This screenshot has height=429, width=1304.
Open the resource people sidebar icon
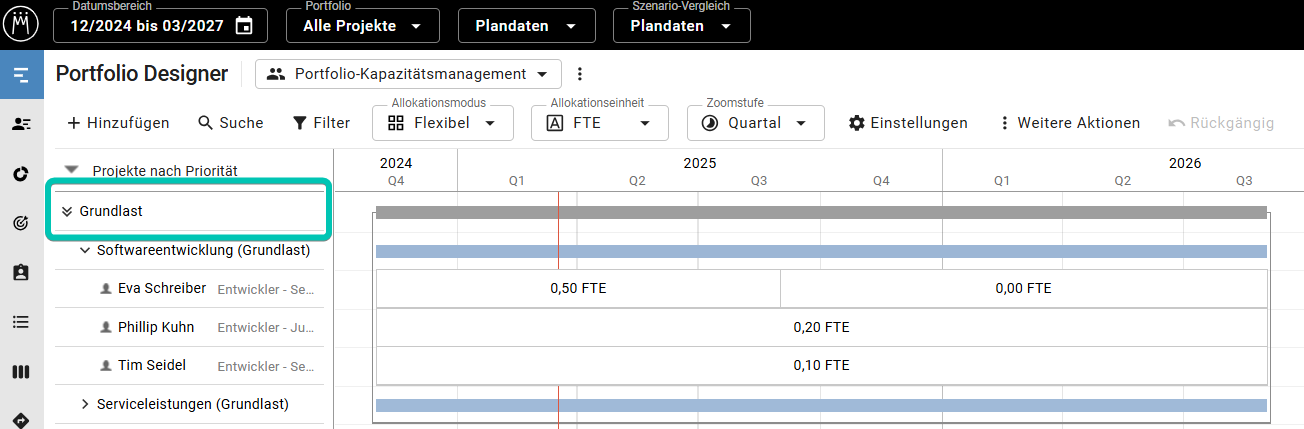coord(21,124)
